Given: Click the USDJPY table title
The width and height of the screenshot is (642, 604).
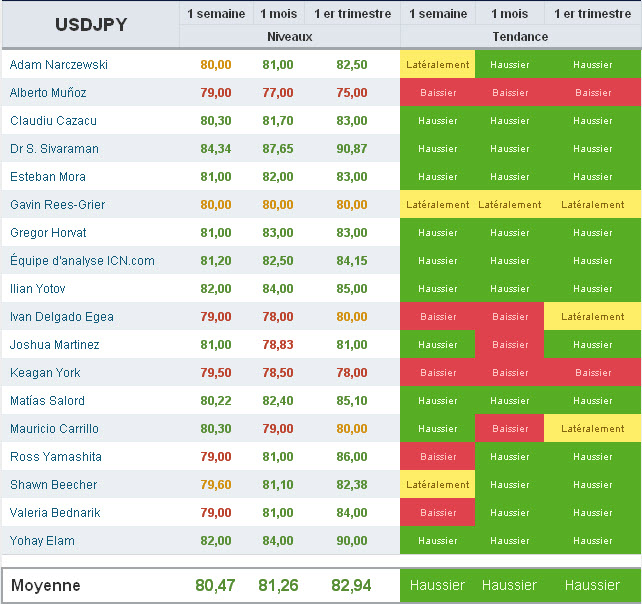Looking at the screenshot, I should tap(91, 25).
